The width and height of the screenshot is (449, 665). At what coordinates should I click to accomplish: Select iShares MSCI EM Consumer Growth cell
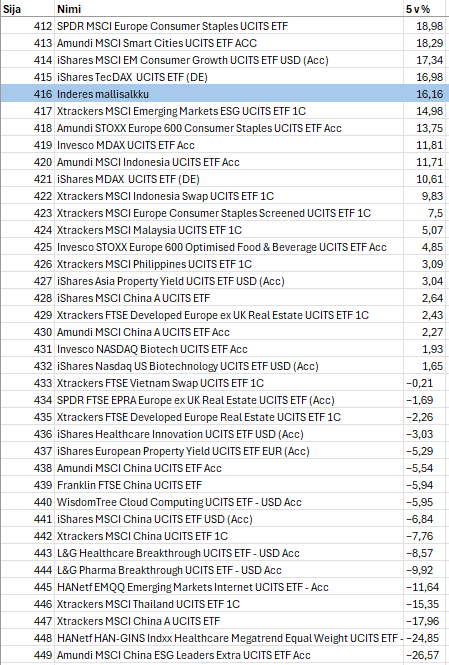coord(229,60)
